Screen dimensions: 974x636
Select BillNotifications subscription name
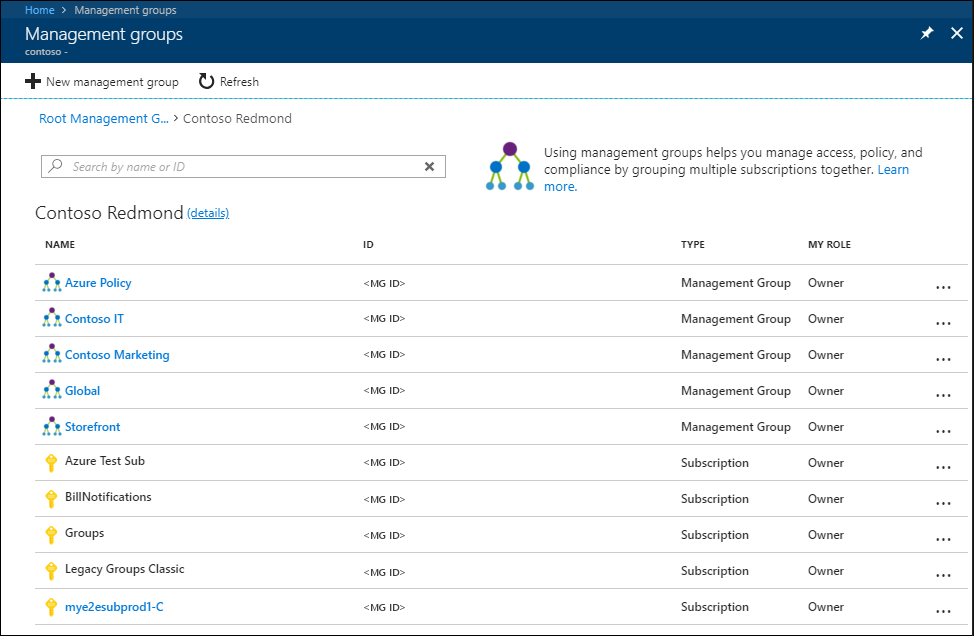pos(108,497)
